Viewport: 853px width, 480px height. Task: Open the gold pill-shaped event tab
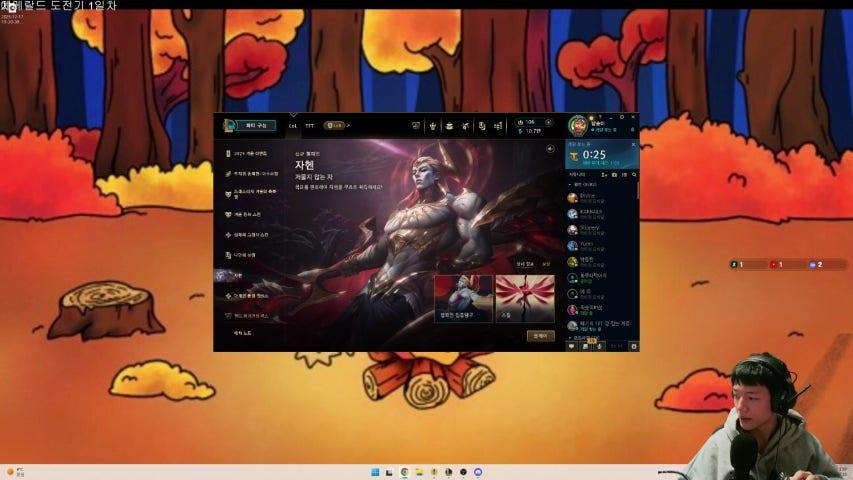(x=334, y=126)
